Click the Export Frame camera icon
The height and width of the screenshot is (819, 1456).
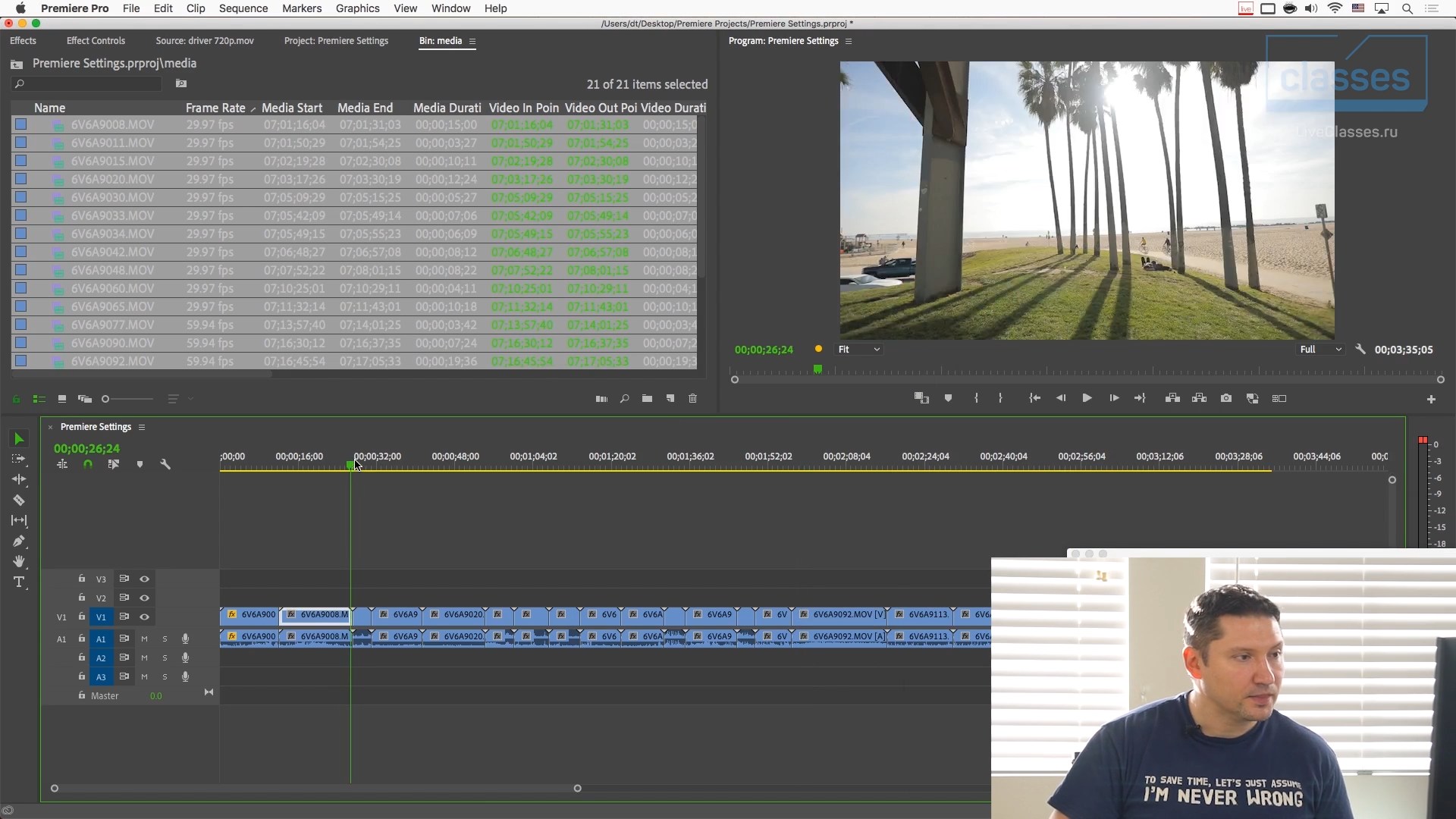pyautogui.click(x=1226, y=398)
